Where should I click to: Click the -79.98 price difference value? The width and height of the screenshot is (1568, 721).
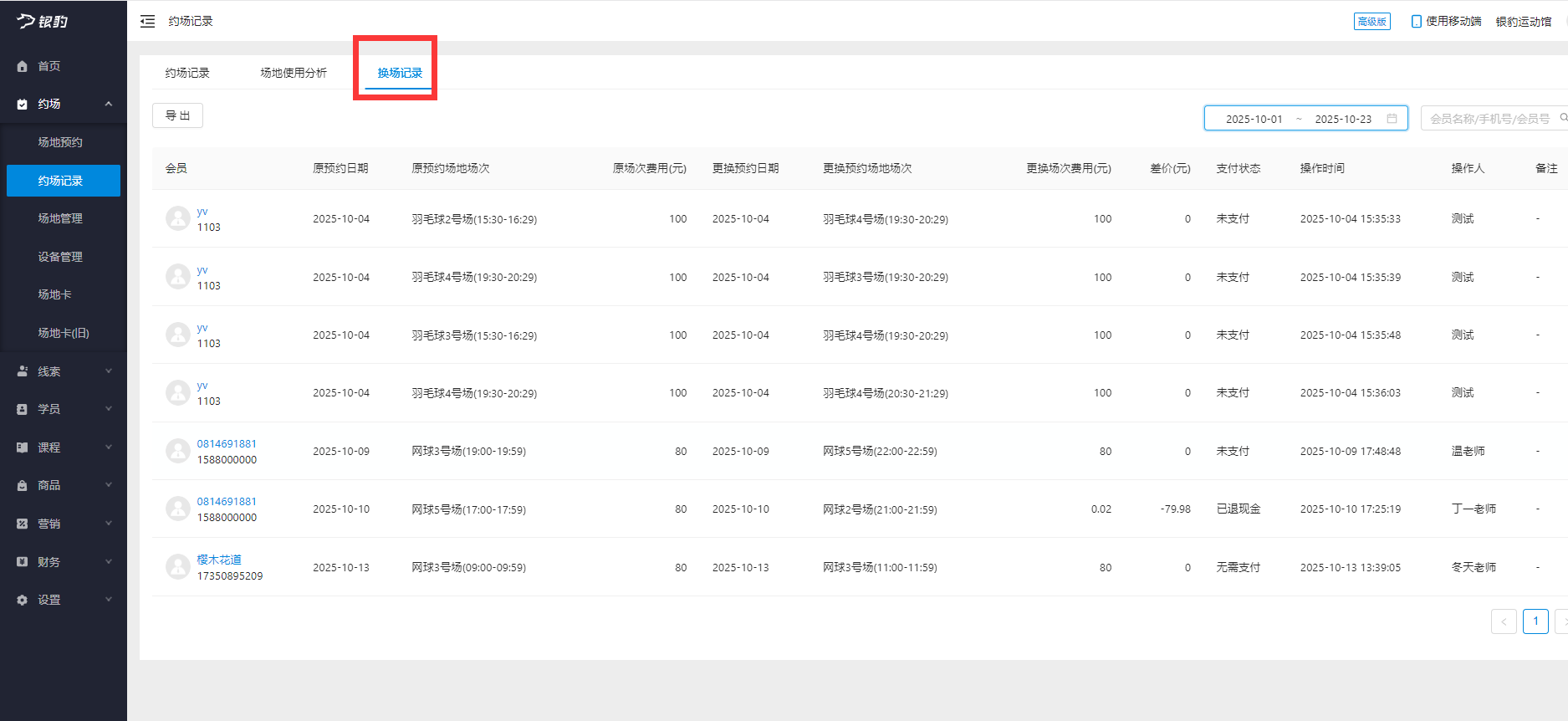click(x=1176, y=509)
